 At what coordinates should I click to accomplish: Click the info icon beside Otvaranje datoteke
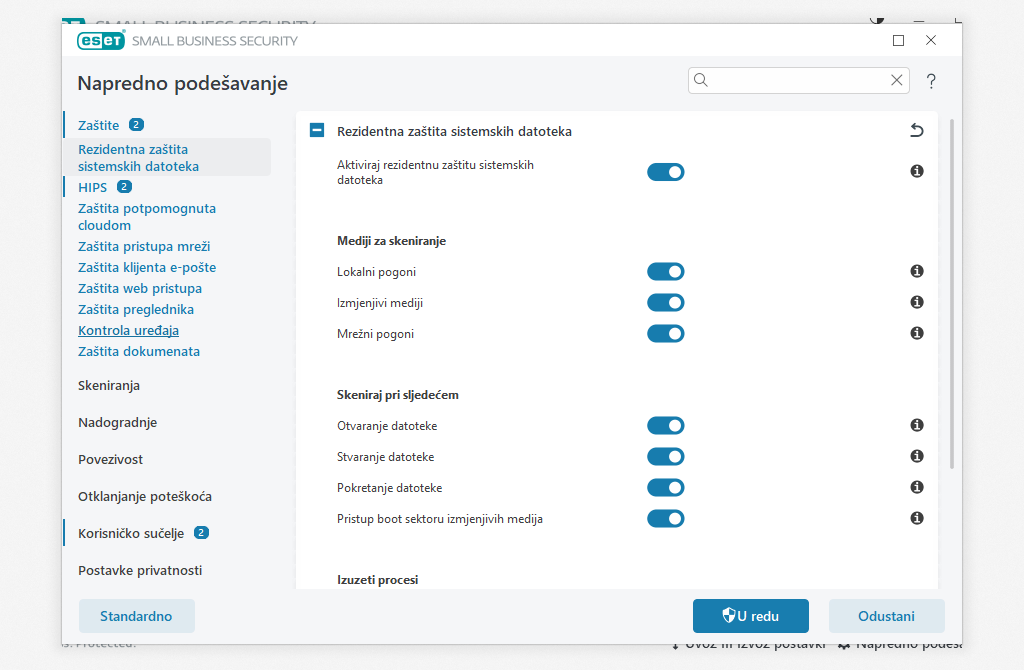(x=916, y=425)
